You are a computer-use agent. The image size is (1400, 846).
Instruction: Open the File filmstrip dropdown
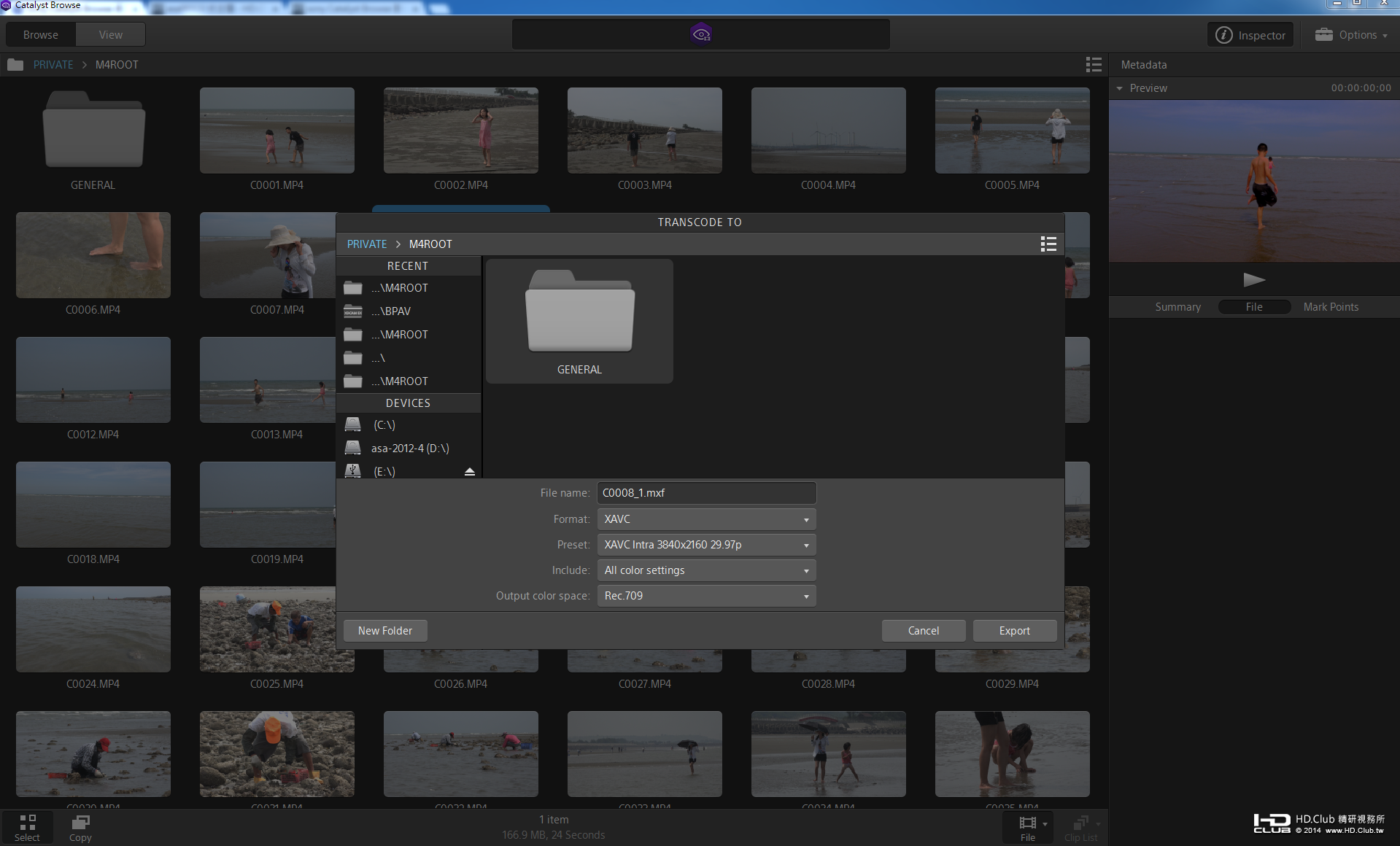pos(1029,828)
